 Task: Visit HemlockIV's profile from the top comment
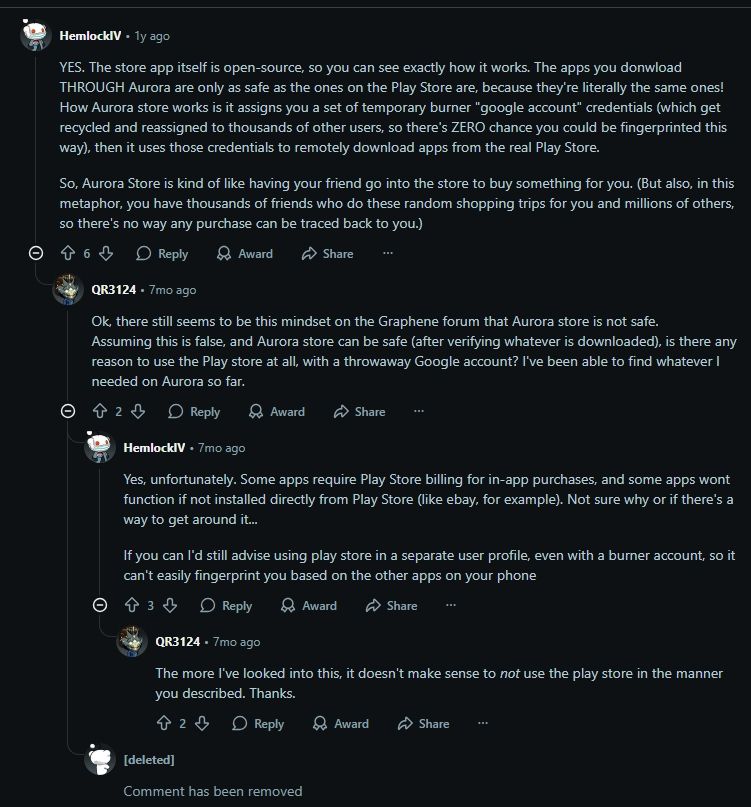pyautogui.click(x=90, y=36)
